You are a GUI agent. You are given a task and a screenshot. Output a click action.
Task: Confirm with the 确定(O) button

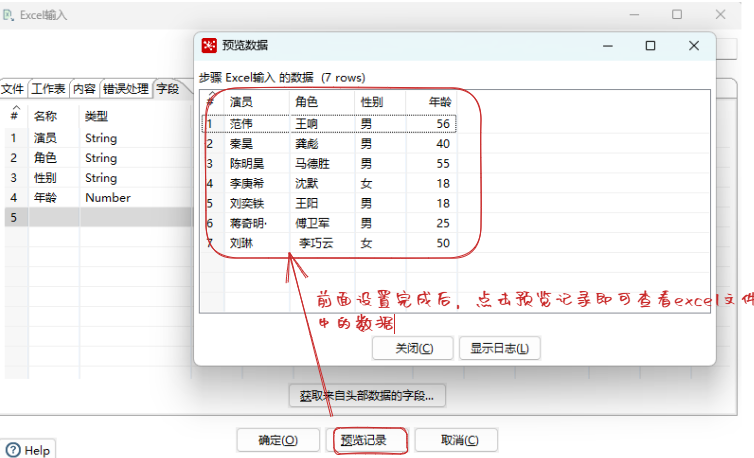[278, 440]
